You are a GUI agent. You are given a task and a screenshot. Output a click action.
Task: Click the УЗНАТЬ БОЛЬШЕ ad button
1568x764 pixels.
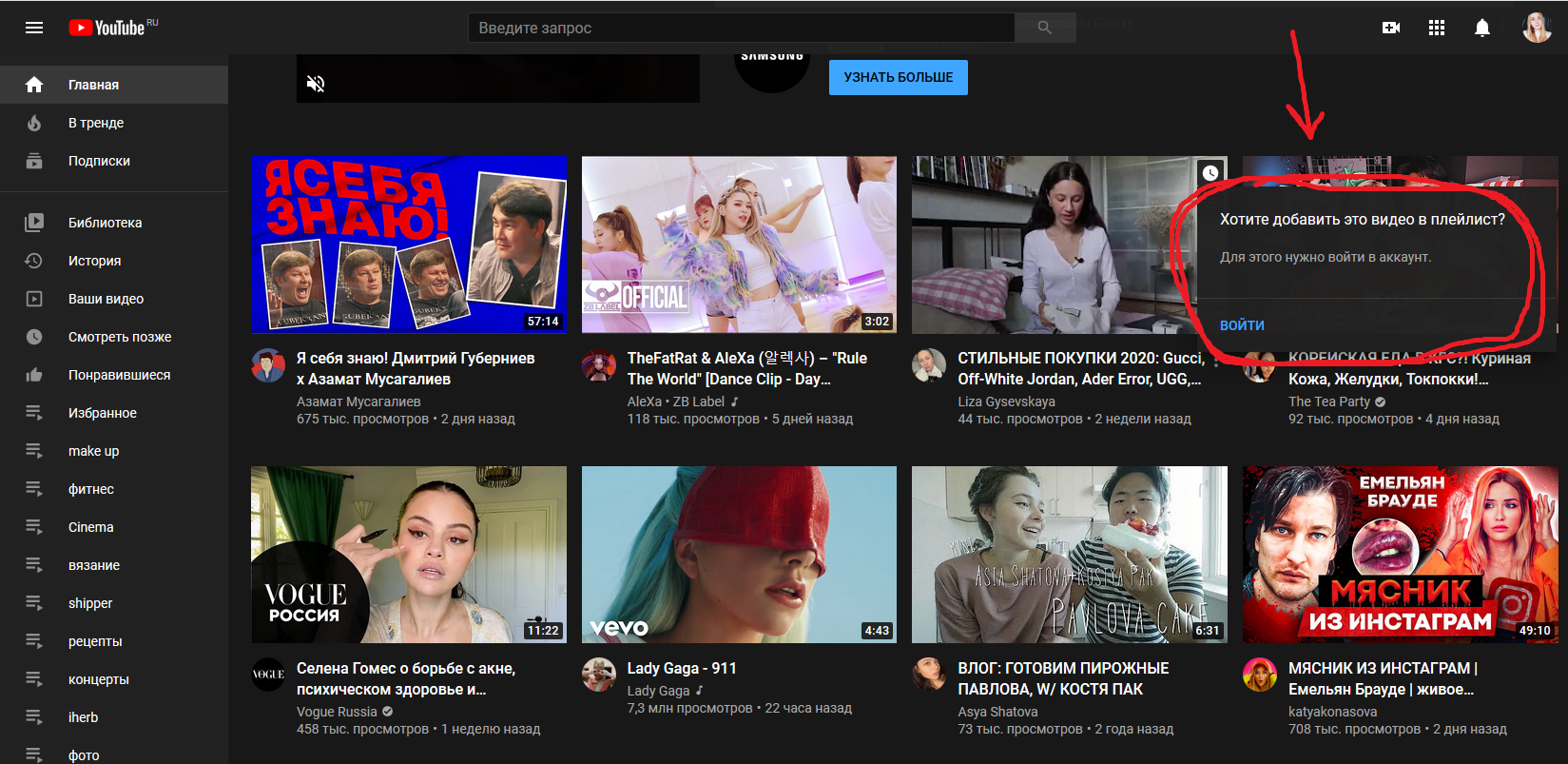[x=899, y=77]
